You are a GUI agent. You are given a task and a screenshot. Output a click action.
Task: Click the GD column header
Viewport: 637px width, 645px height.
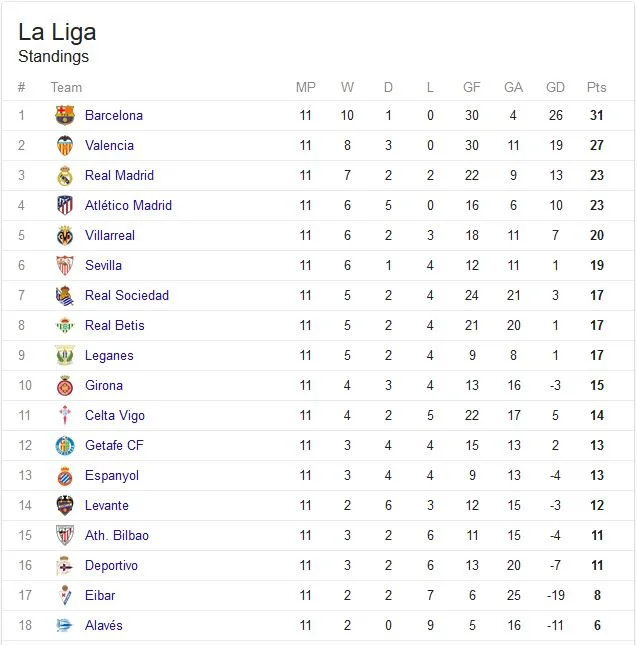pyautogui.click(x=555, y=87)
